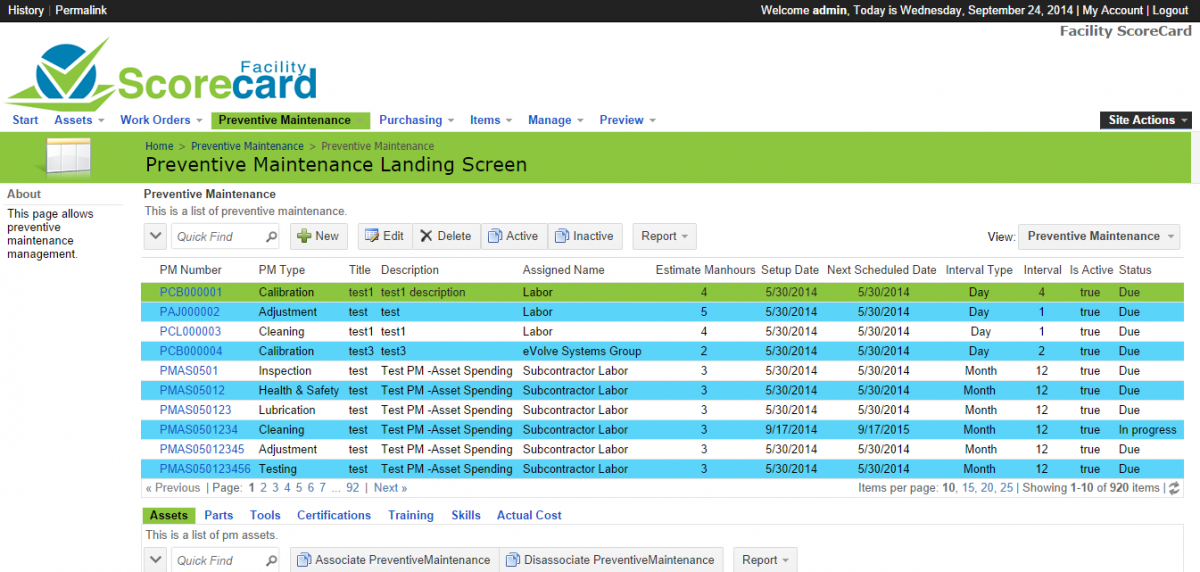Open PM record PCB000001 link

191,293
